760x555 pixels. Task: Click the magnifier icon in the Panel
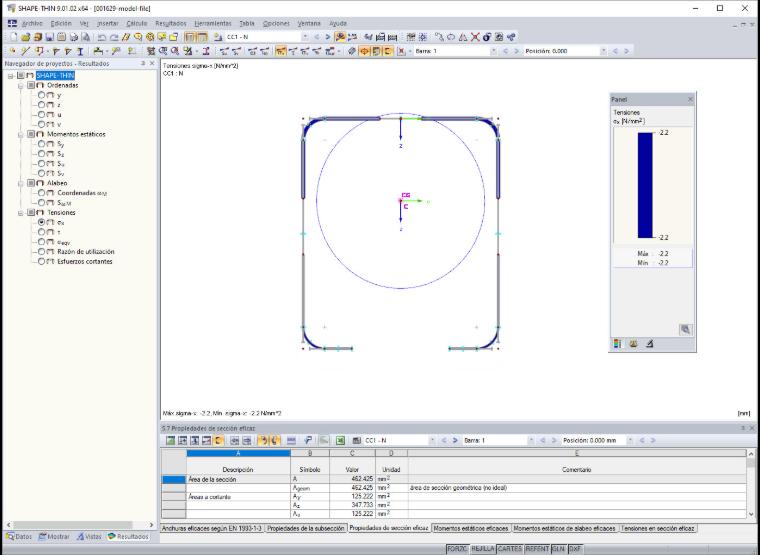coord(685,330)
